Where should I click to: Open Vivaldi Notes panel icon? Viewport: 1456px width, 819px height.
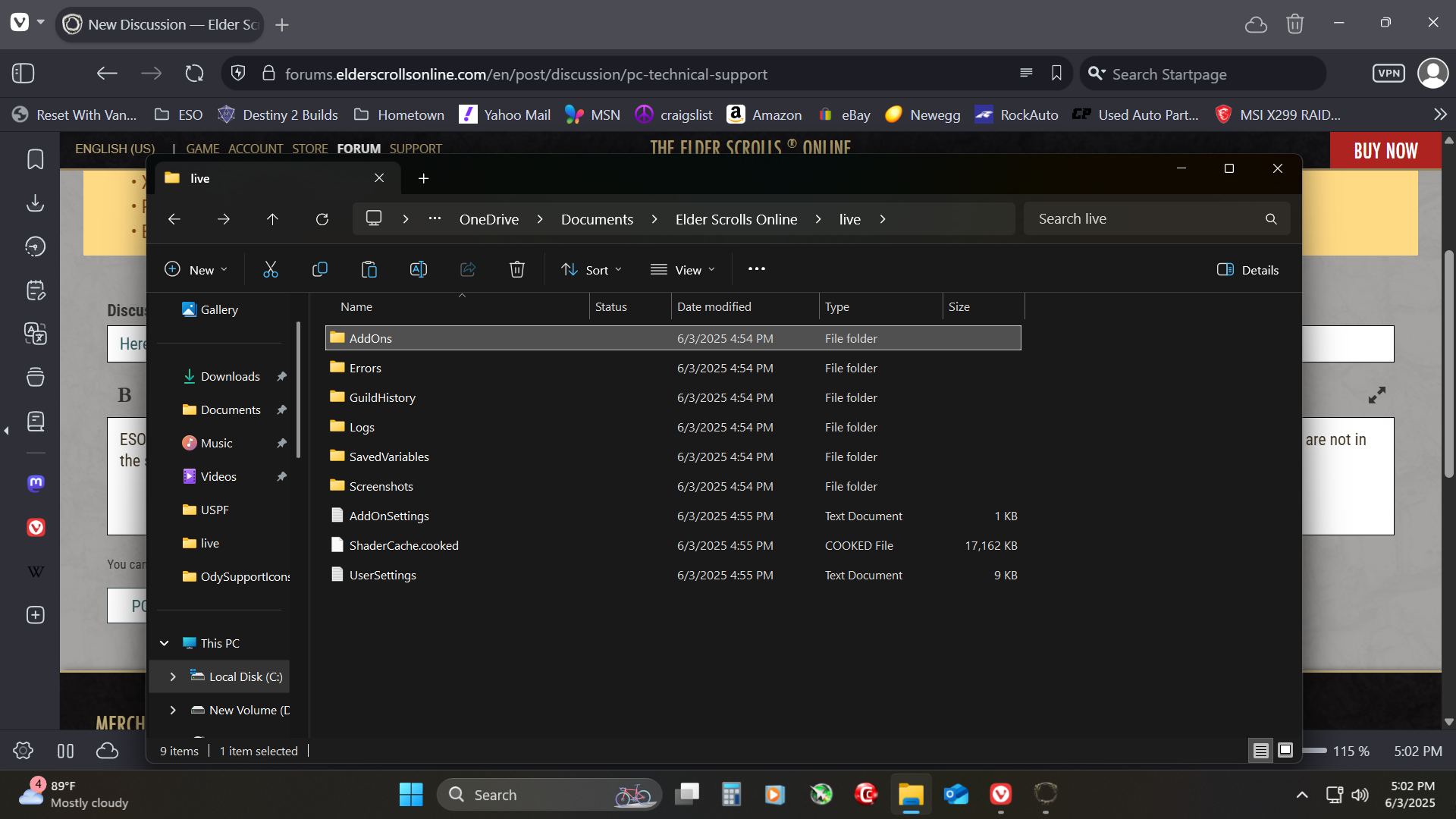coord(36,290)
